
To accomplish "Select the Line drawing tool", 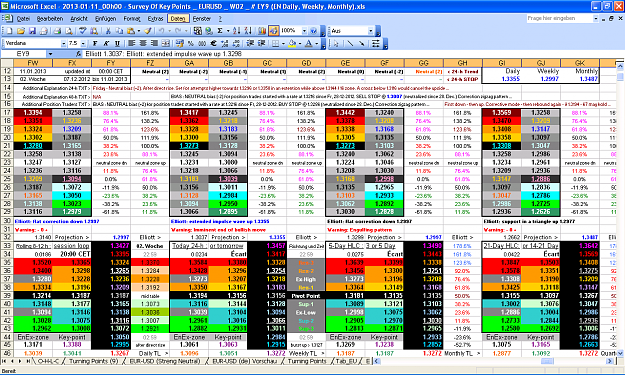I will [350, 43].
